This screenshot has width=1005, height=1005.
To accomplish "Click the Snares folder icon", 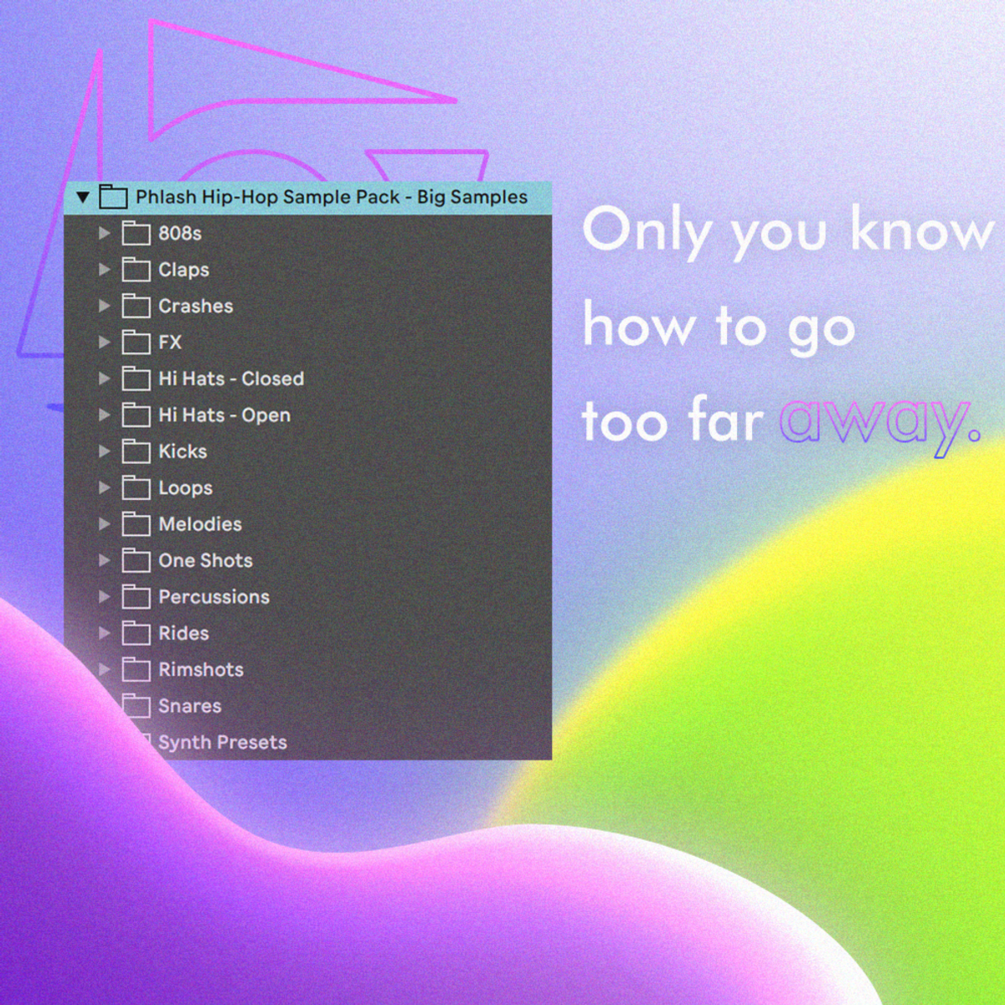I will point(136,706).
